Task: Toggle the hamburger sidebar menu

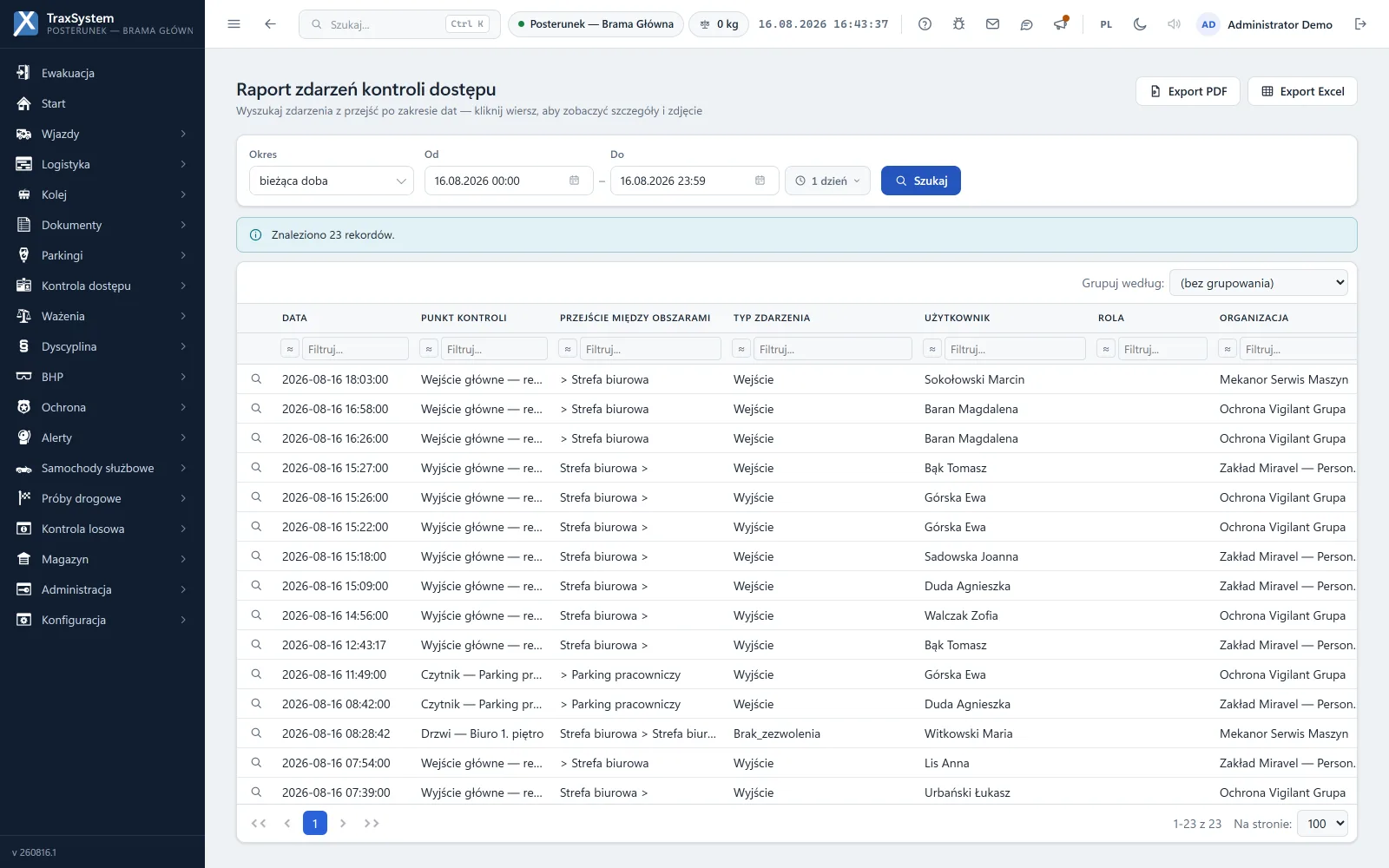Action: [x=234, y=24]
